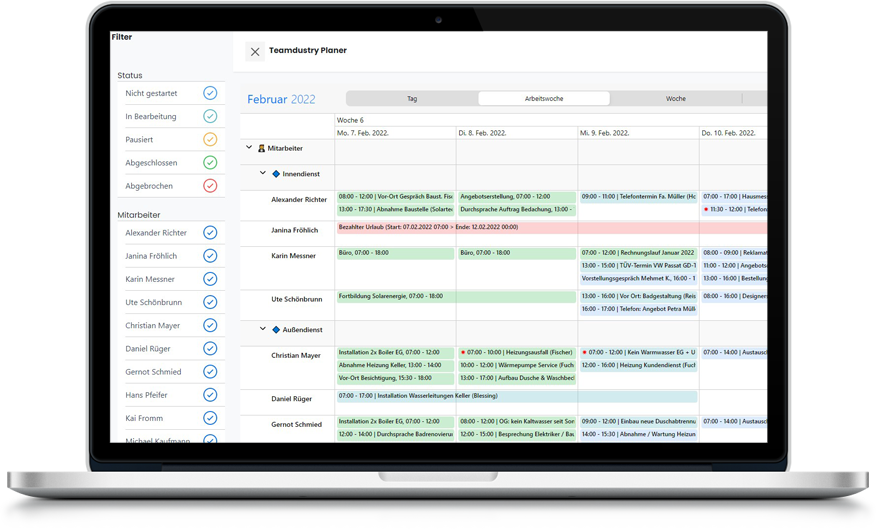
Task: Open Installation Wasserleitungen Keller (Blessing)
Action: (517, 396)
